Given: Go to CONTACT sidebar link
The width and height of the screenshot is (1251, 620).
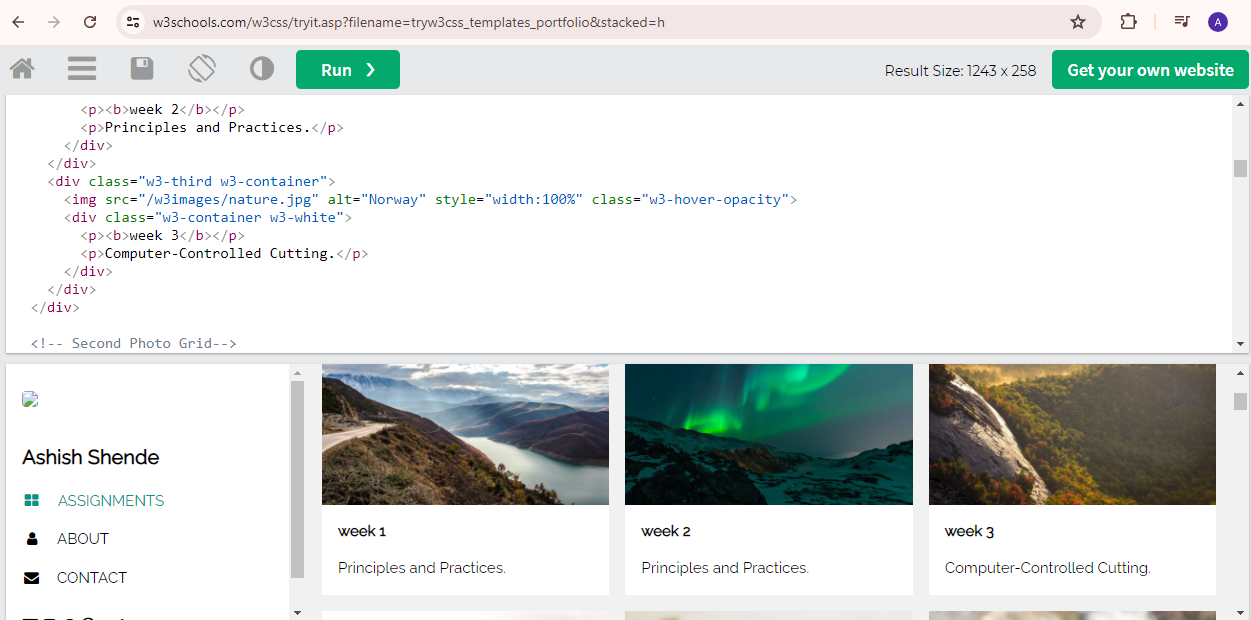Looking at the screenshot, I should tap(92, 578).
